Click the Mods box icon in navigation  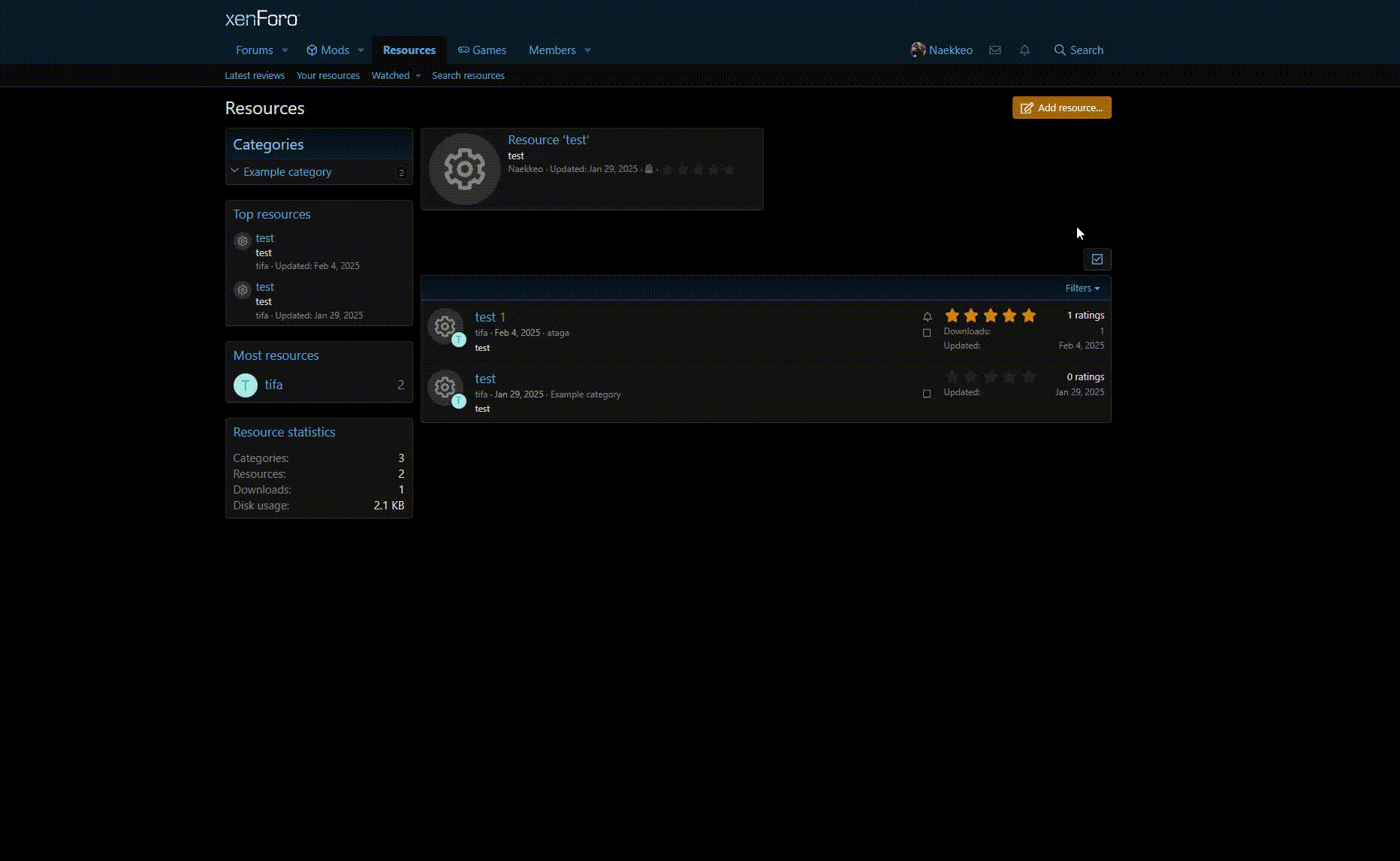[311, 50]
